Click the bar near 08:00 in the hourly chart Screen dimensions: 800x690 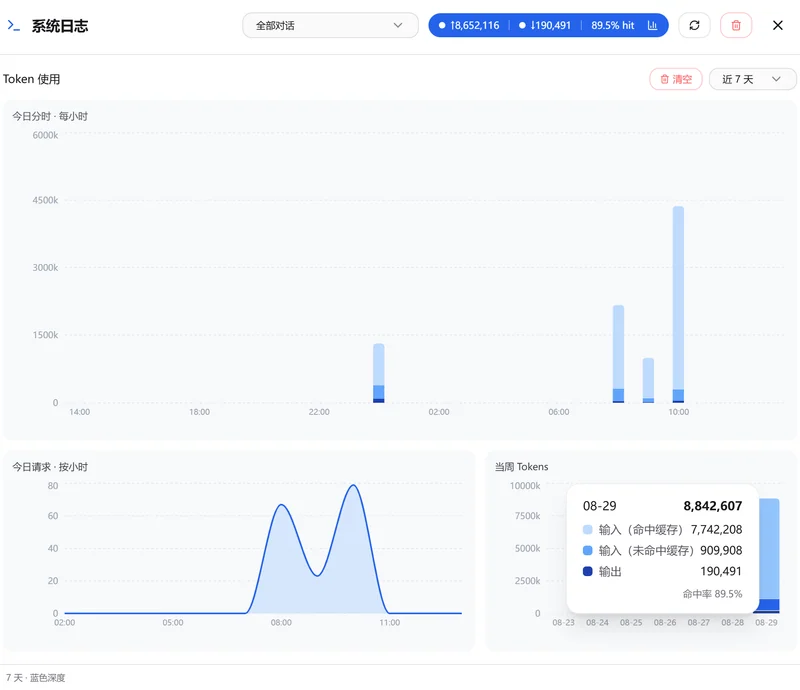(618, 354)
